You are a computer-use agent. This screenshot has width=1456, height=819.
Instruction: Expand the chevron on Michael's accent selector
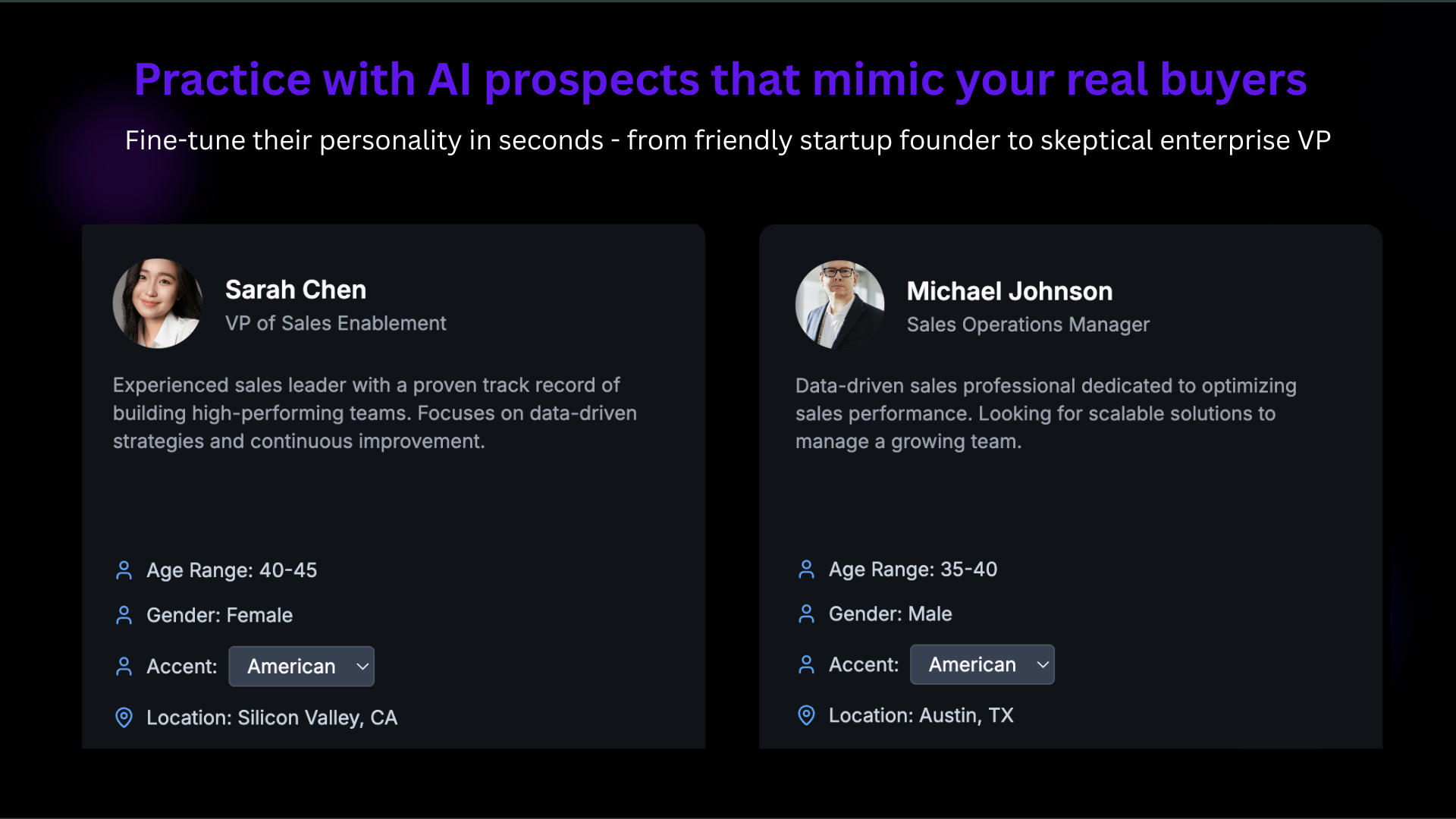pos(1043,665)
